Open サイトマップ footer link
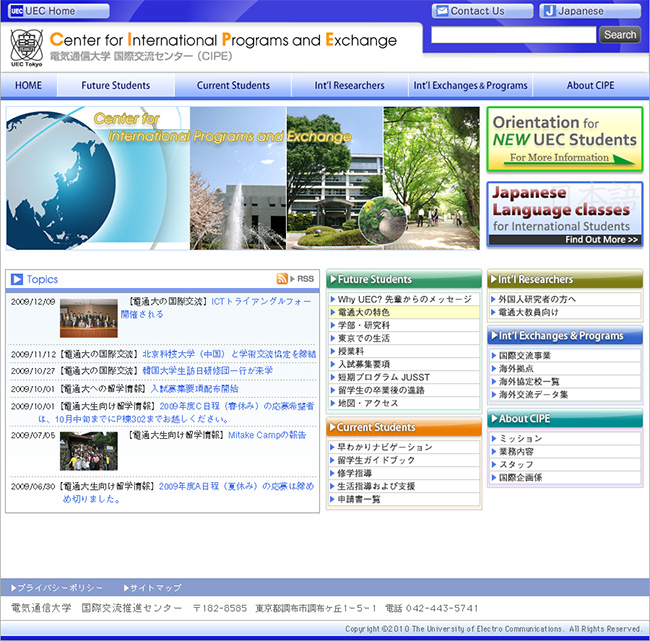 tap(153, 588)
